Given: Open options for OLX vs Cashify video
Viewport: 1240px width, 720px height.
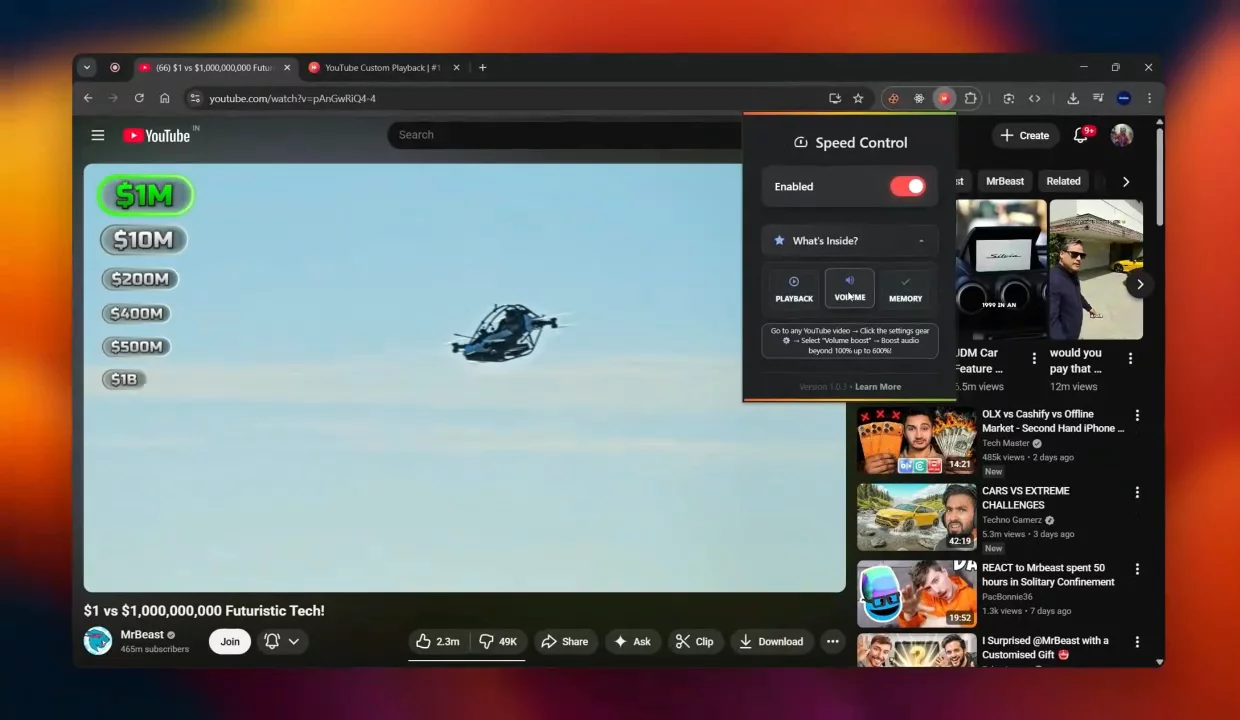Looking at the screenshot, I should (x=1136, y=415).
